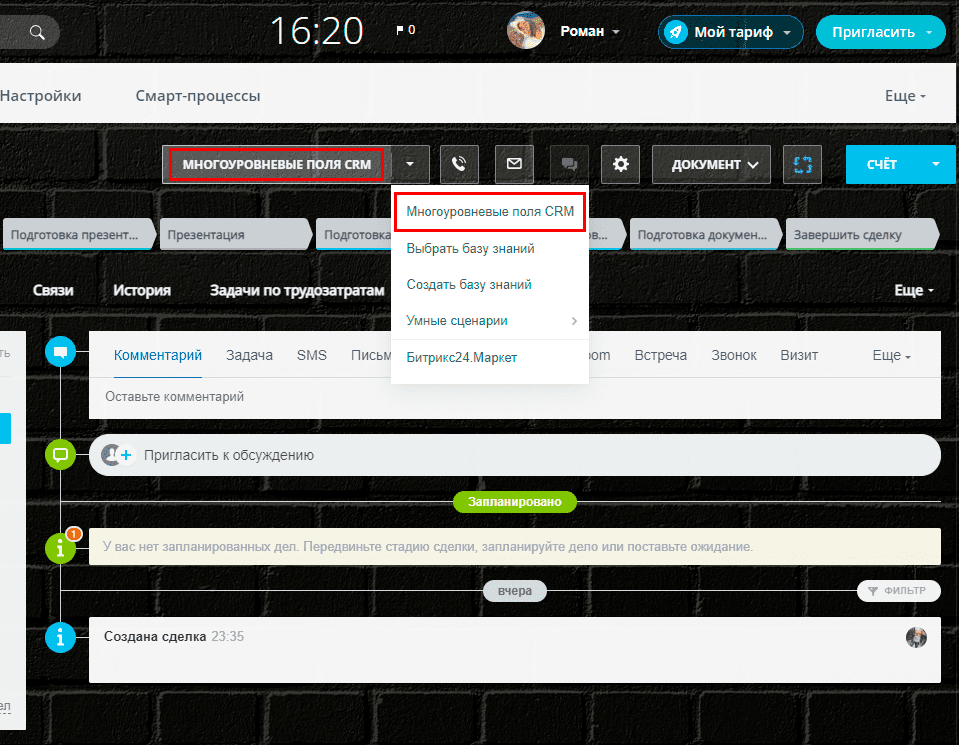
Task: Select Многоуровневые поля CRM menu entry
Action: [490, 212]
